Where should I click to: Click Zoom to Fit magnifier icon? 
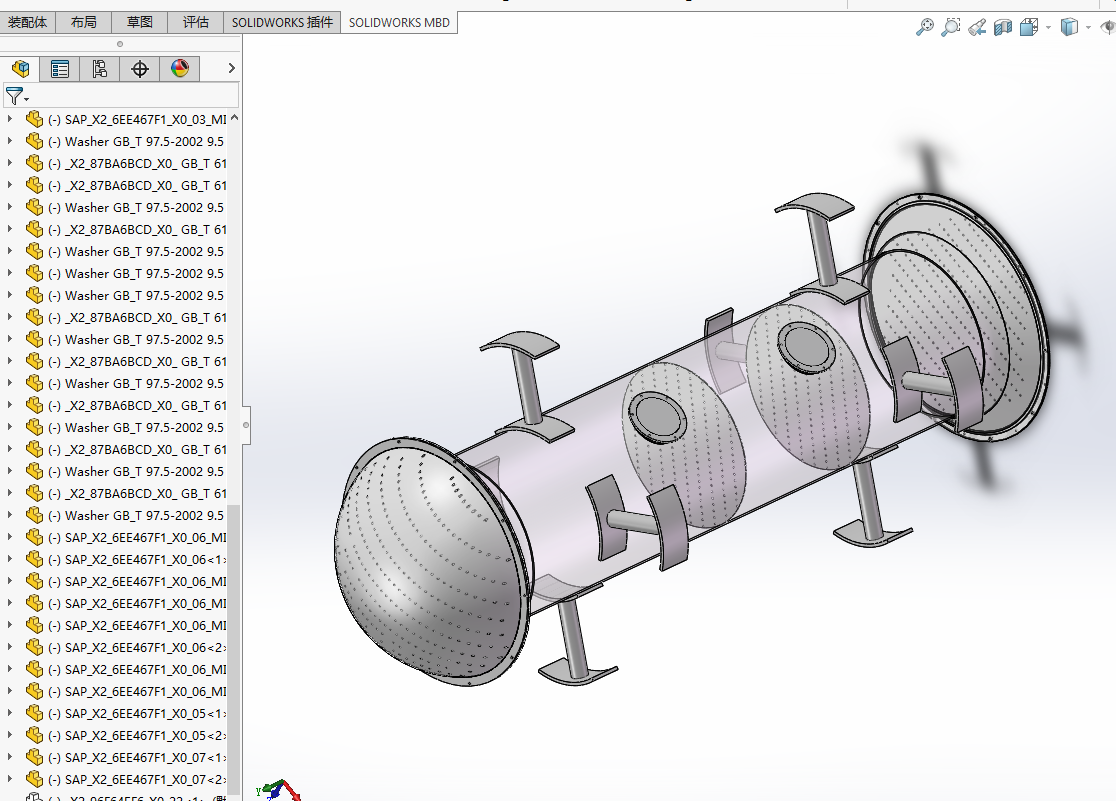click(x=925, y=27)
